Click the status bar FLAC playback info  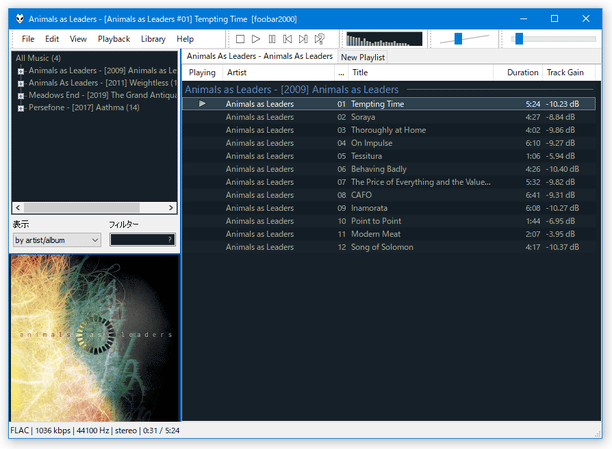click(x=95, y=430)
